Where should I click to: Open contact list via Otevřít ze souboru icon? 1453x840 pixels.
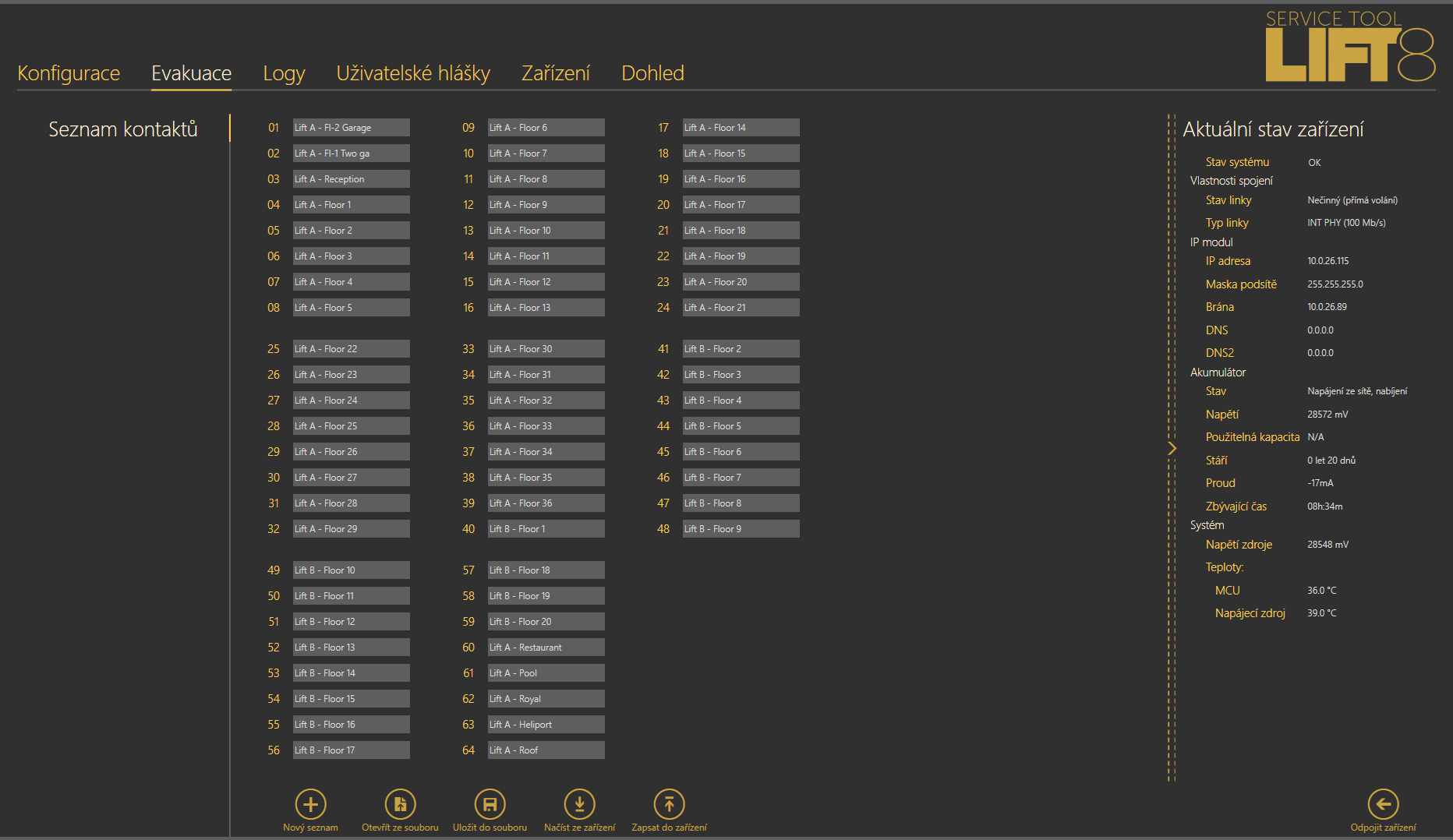pos(400,804)
